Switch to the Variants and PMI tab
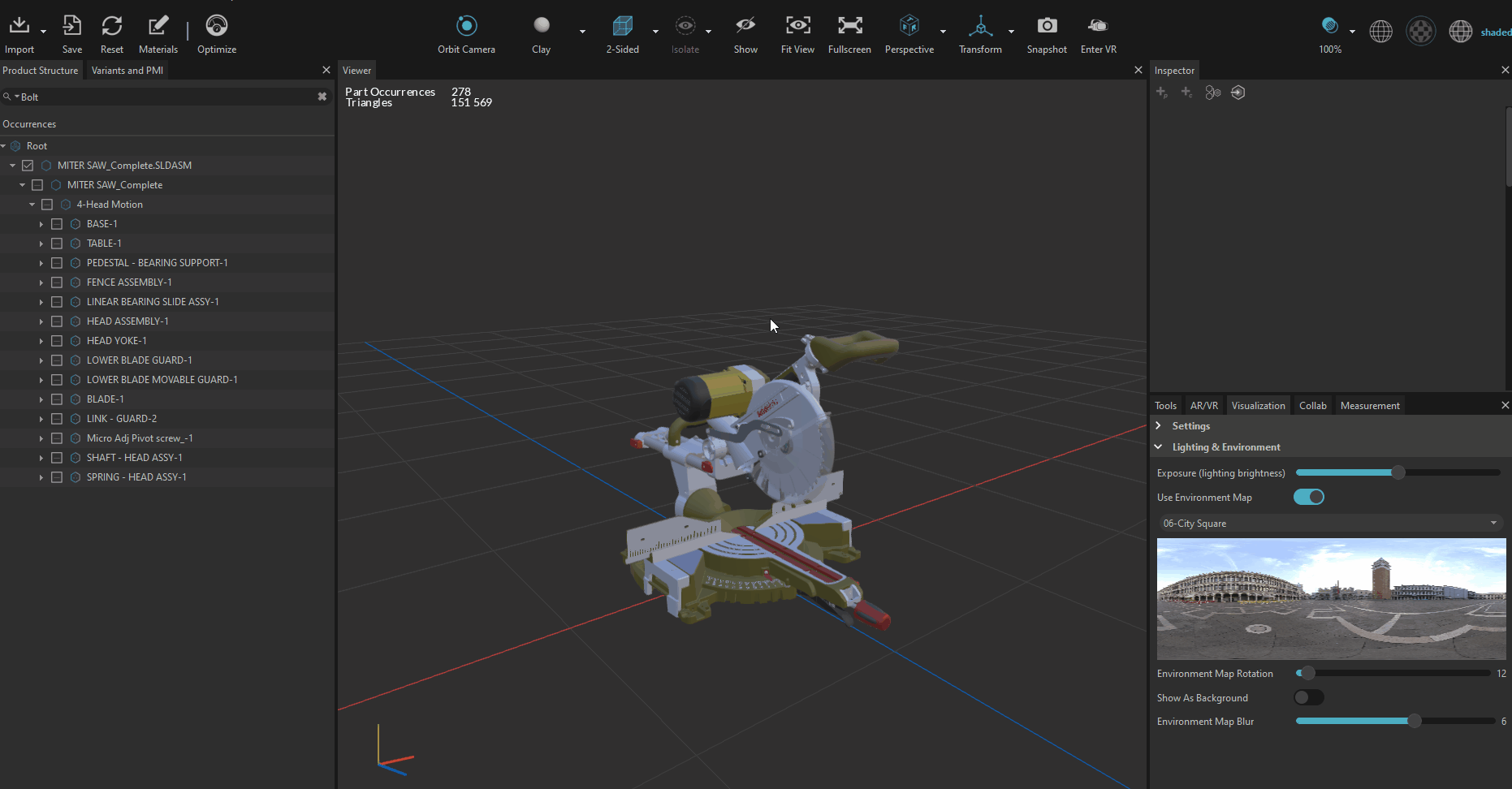The width and height of the screenshot is (1512, 789). tap(127, 71)
